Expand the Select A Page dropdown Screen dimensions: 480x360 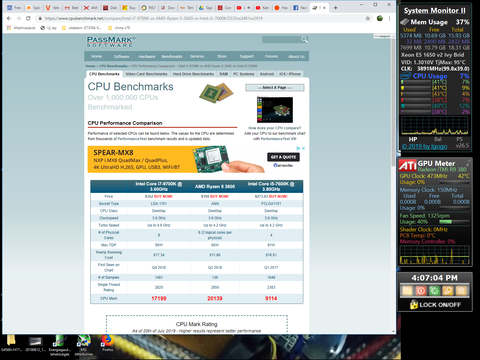coord(275,87)
